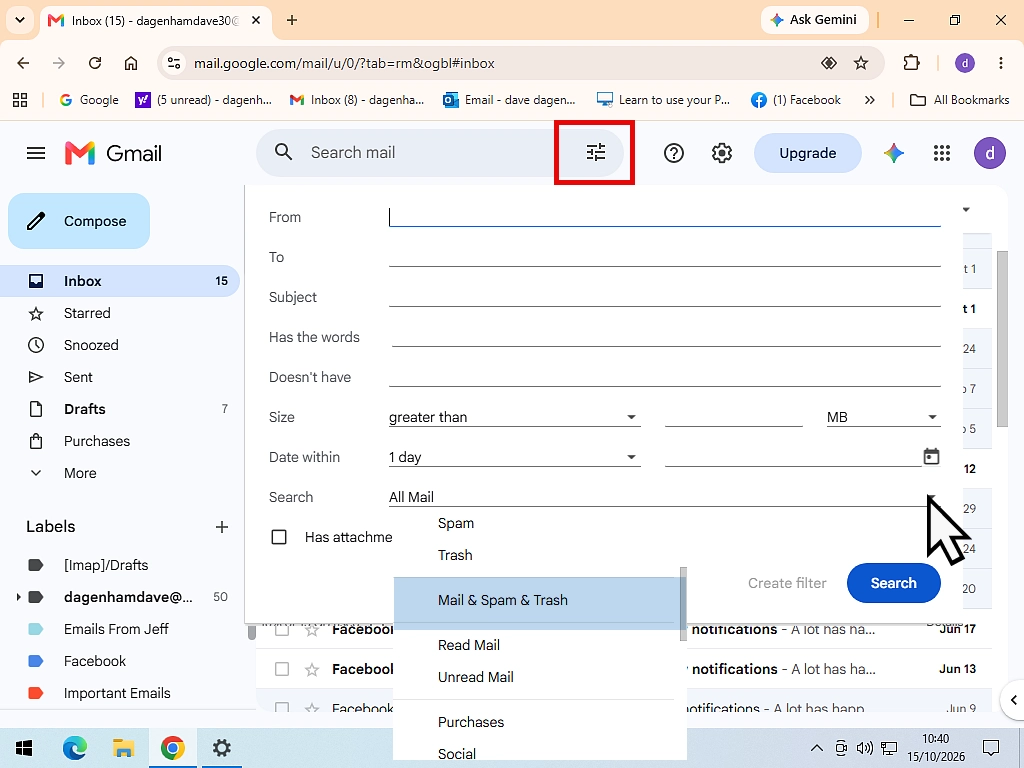
Task: Click Create filter
Action: (787, 583)
